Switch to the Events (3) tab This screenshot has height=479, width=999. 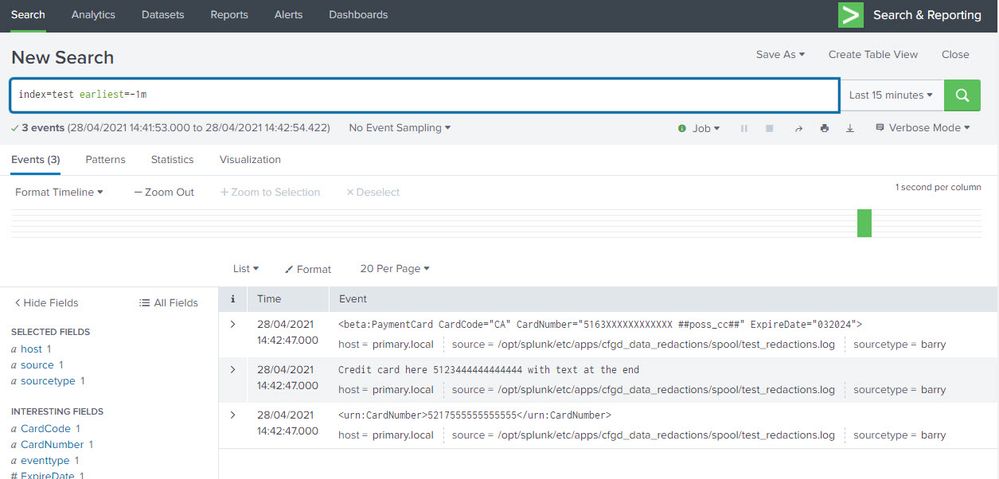36,160
